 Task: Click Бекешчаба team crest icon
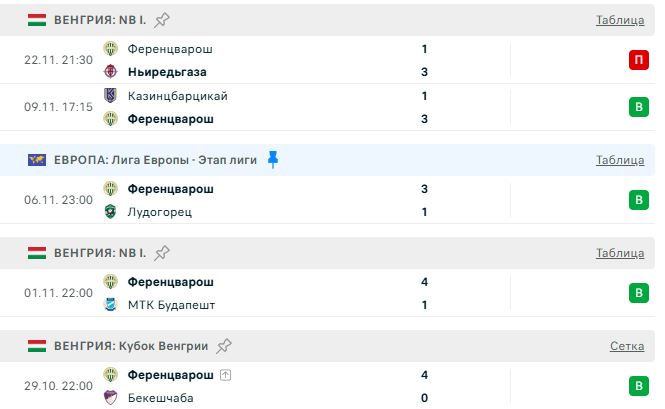(x=111, y=398)
